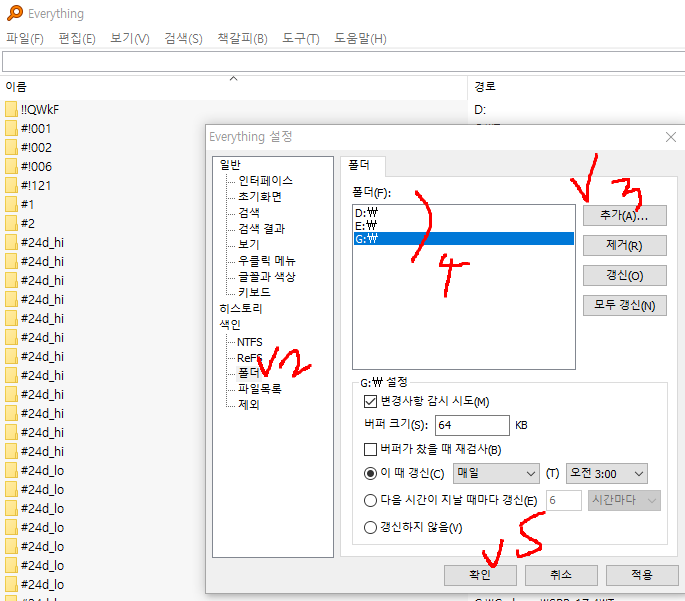
Task: Click 제거(R) button
Action: [625, 245]
